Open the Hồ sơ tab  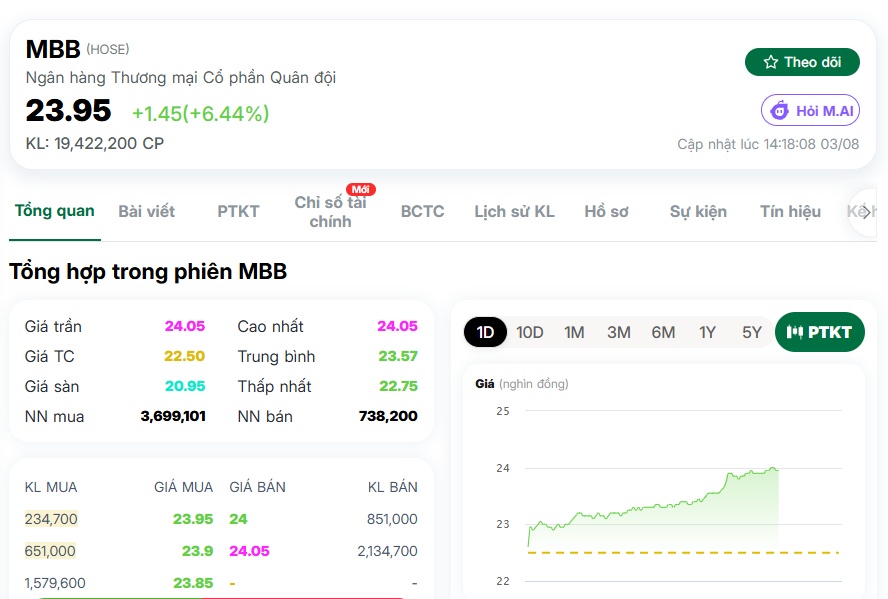[x=607, y=211]
